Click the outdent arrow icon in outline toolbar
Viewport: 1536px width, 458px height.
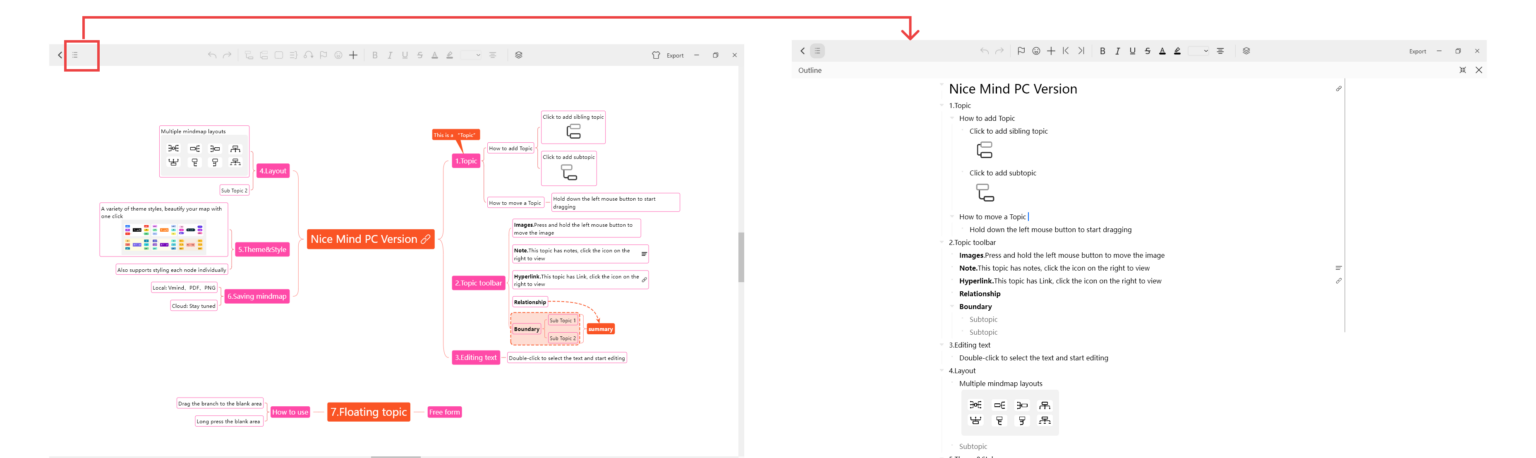[x=1066, y=51]
